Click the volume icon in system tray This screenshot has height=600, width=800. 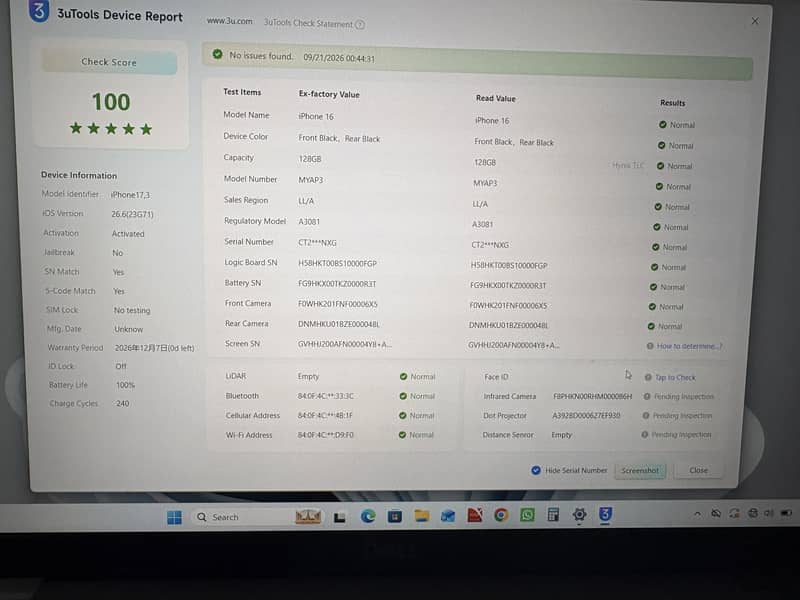769,513
